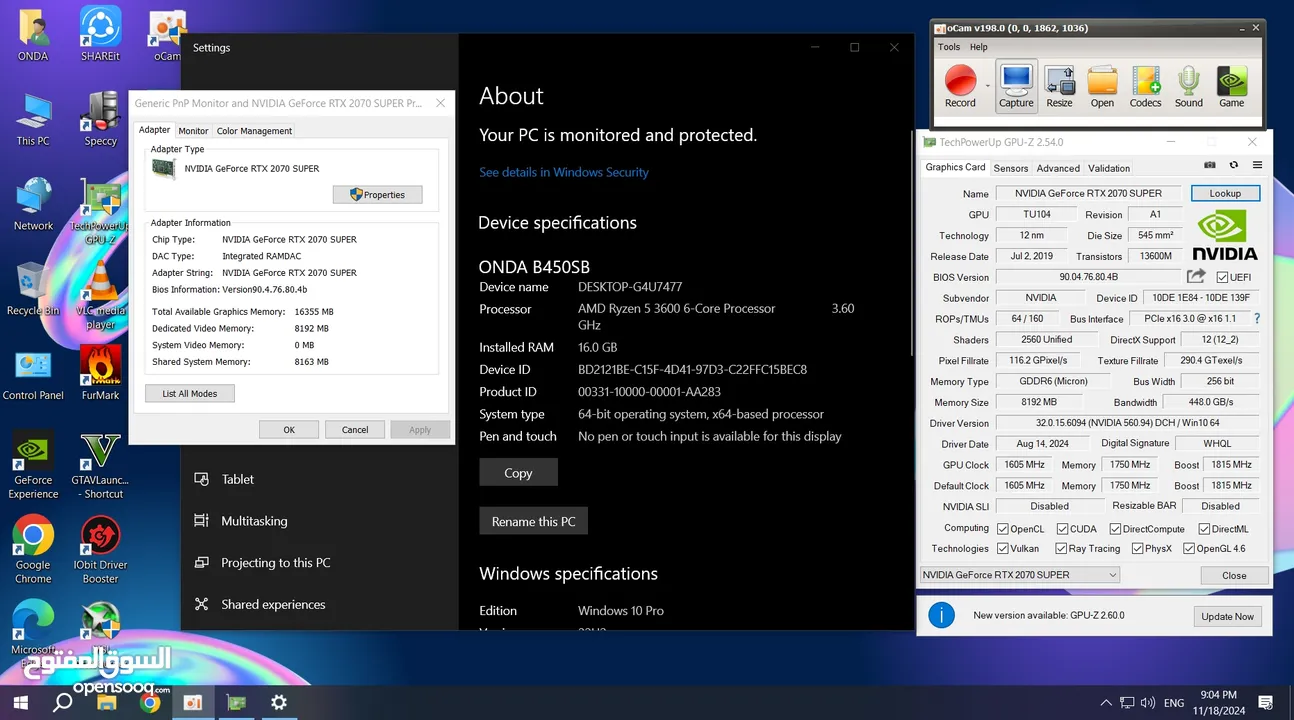Open the GPU-Z hamburger menu
The width and height of the screenshot is (1294, 720).
point(1257,165)
